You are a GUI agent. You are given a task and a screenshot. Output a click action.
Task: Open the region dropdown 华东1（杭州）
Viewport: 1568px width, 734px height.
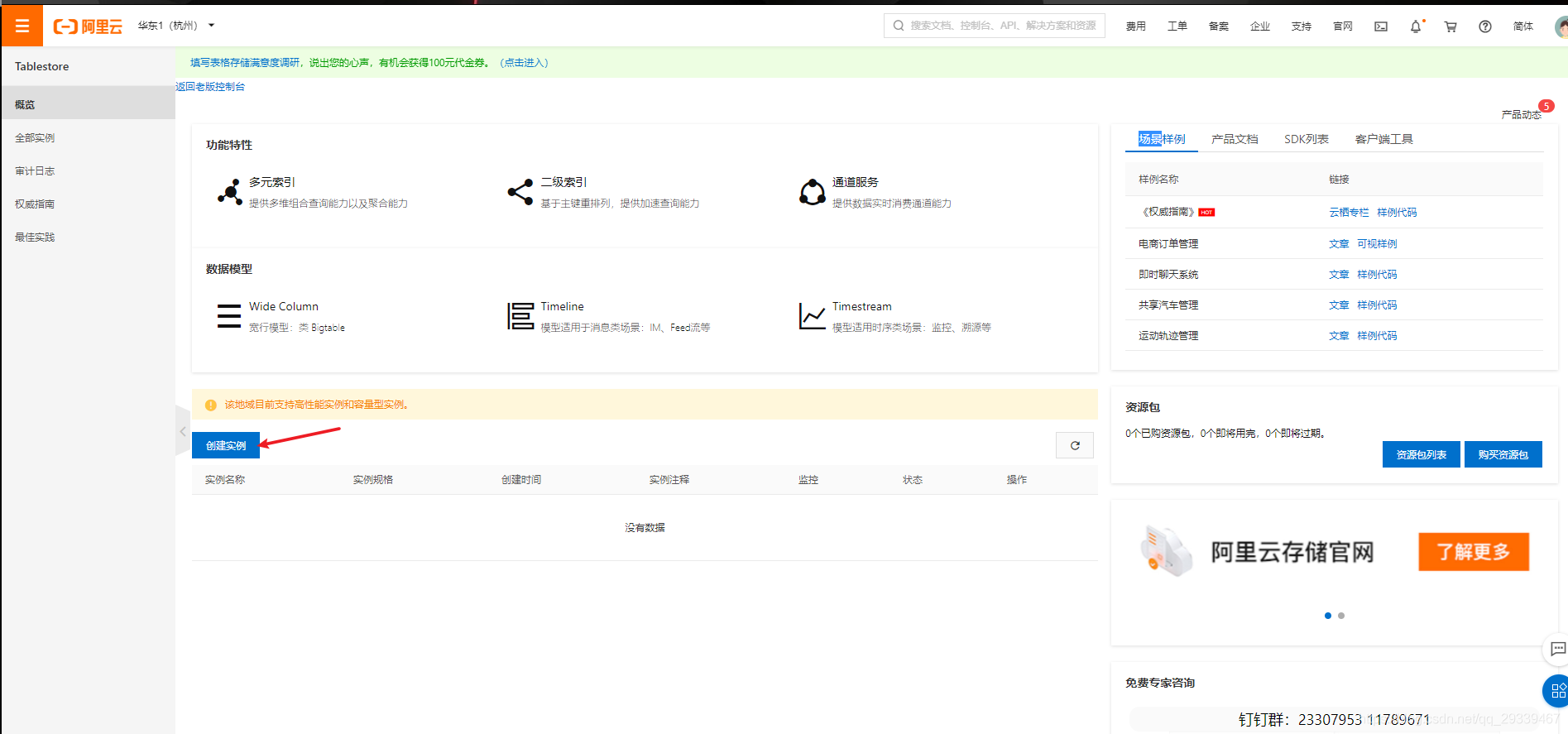pos(175,26)
